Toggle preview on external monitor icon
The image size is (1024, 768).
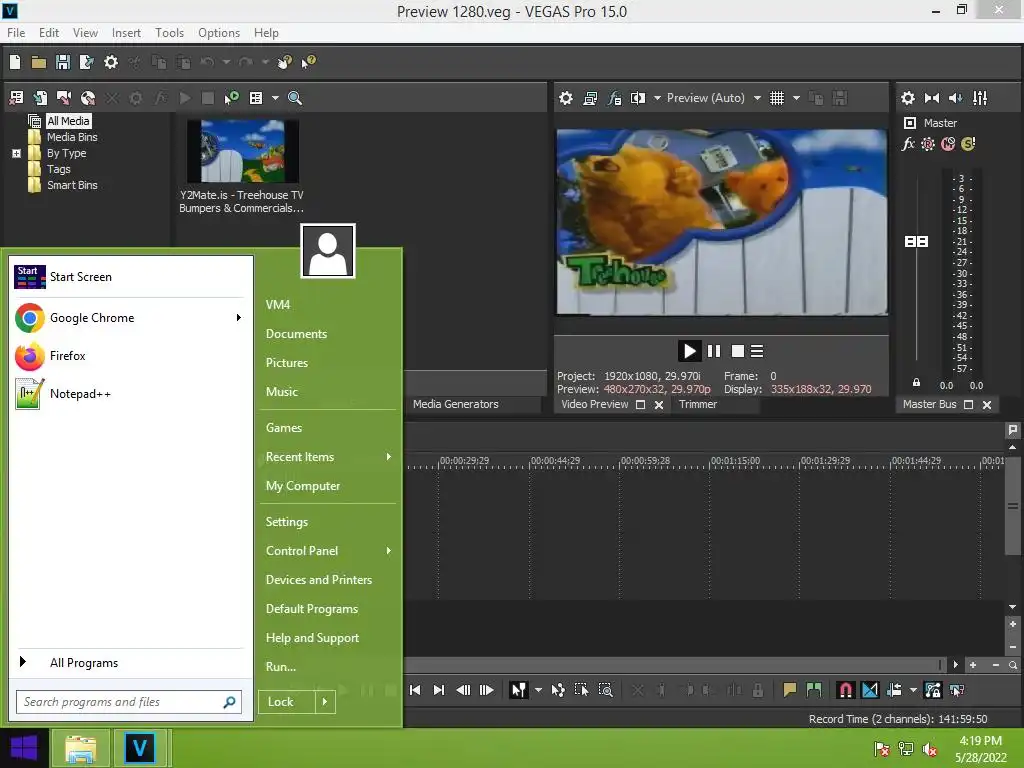click(x=590, y=98)
